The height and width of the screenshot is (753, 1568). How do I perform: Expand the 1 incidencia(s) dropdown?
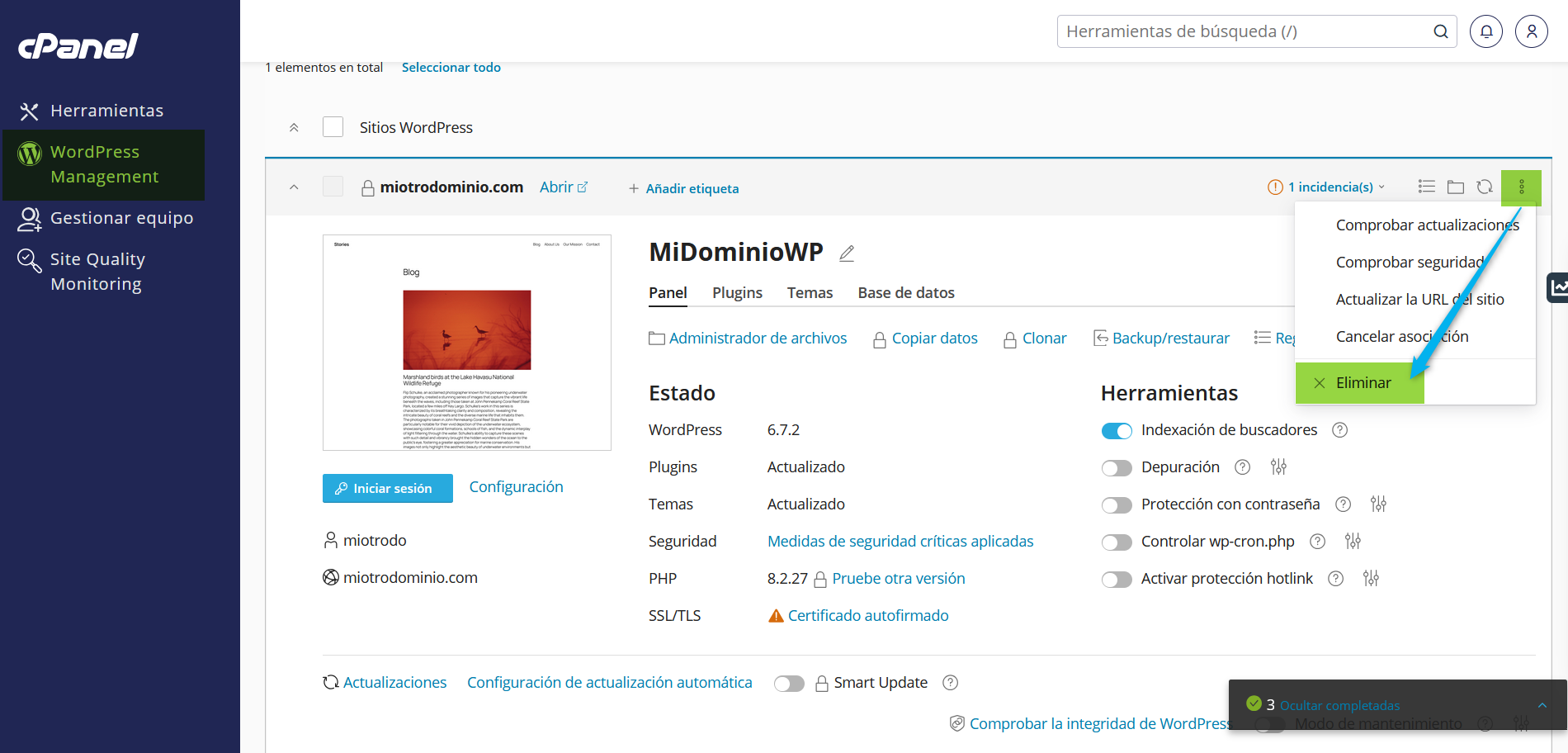1326,187
